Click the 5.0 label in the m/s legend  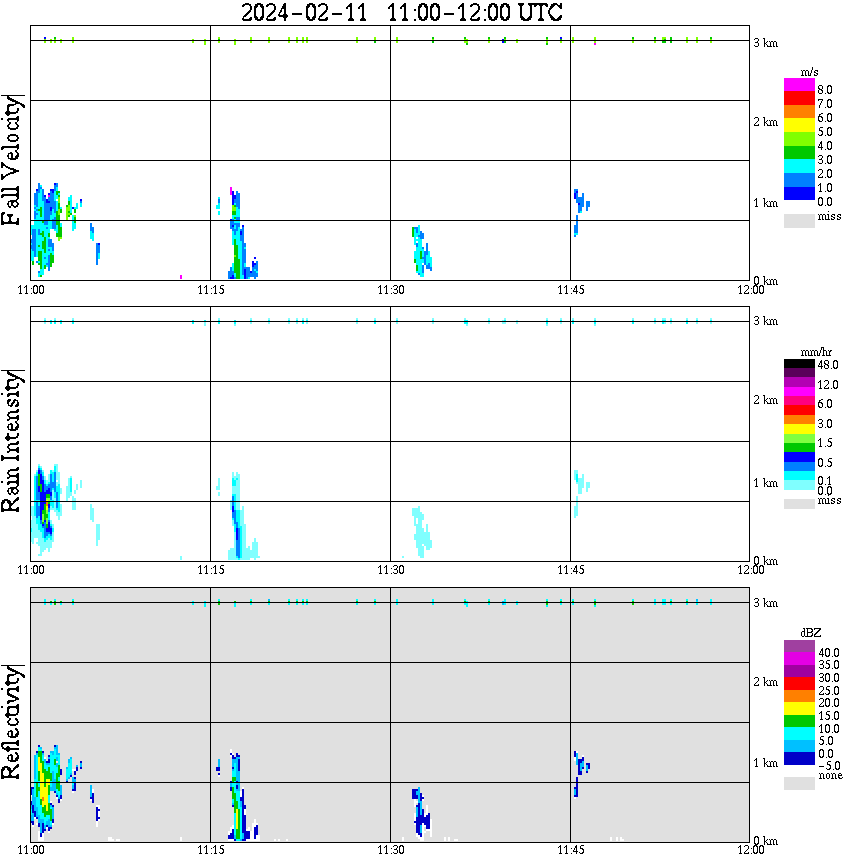coord(825,132)
